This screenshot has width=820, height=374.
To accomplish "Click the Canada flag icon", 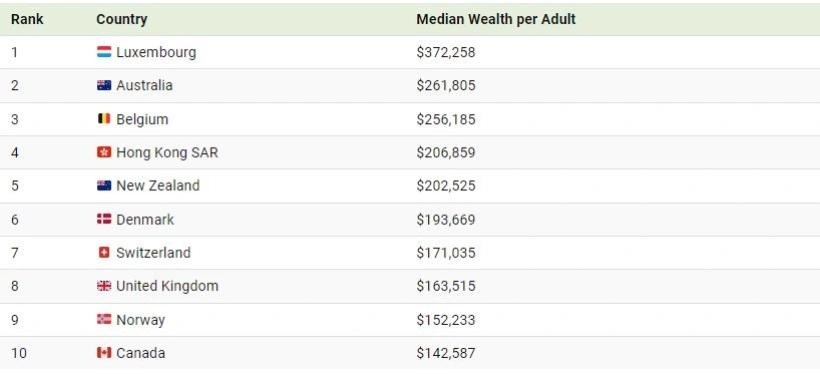I will coord(104,353).
